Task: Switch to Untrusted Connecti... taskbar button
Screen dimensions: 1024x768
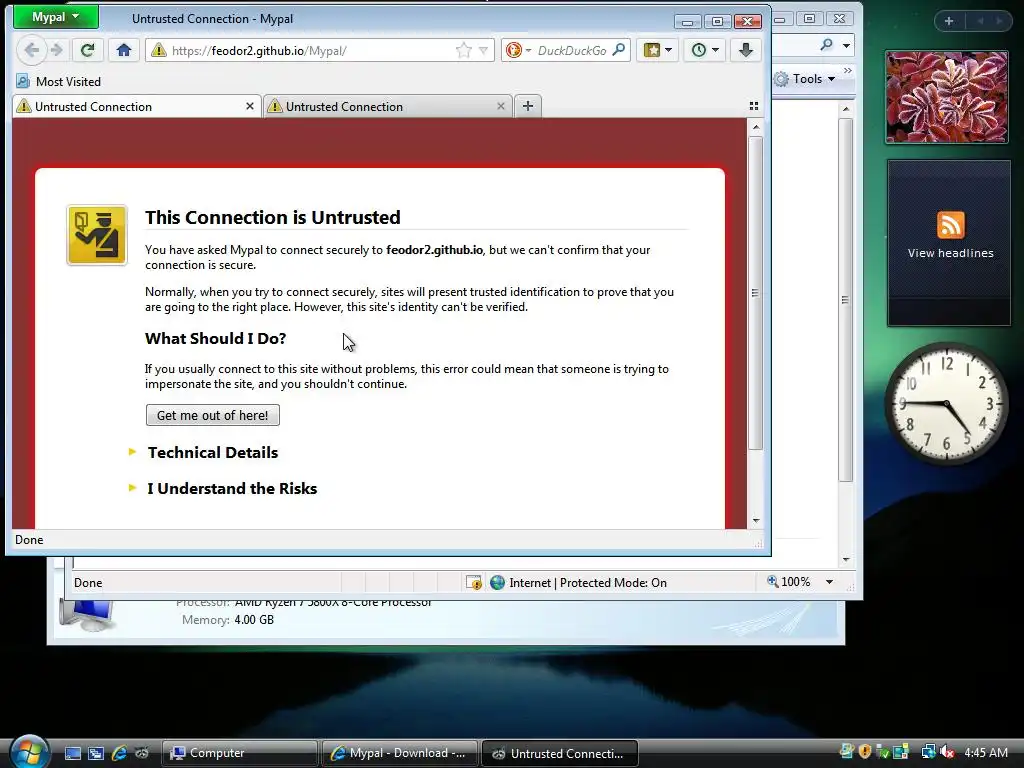Action: (x=560, y=753)
